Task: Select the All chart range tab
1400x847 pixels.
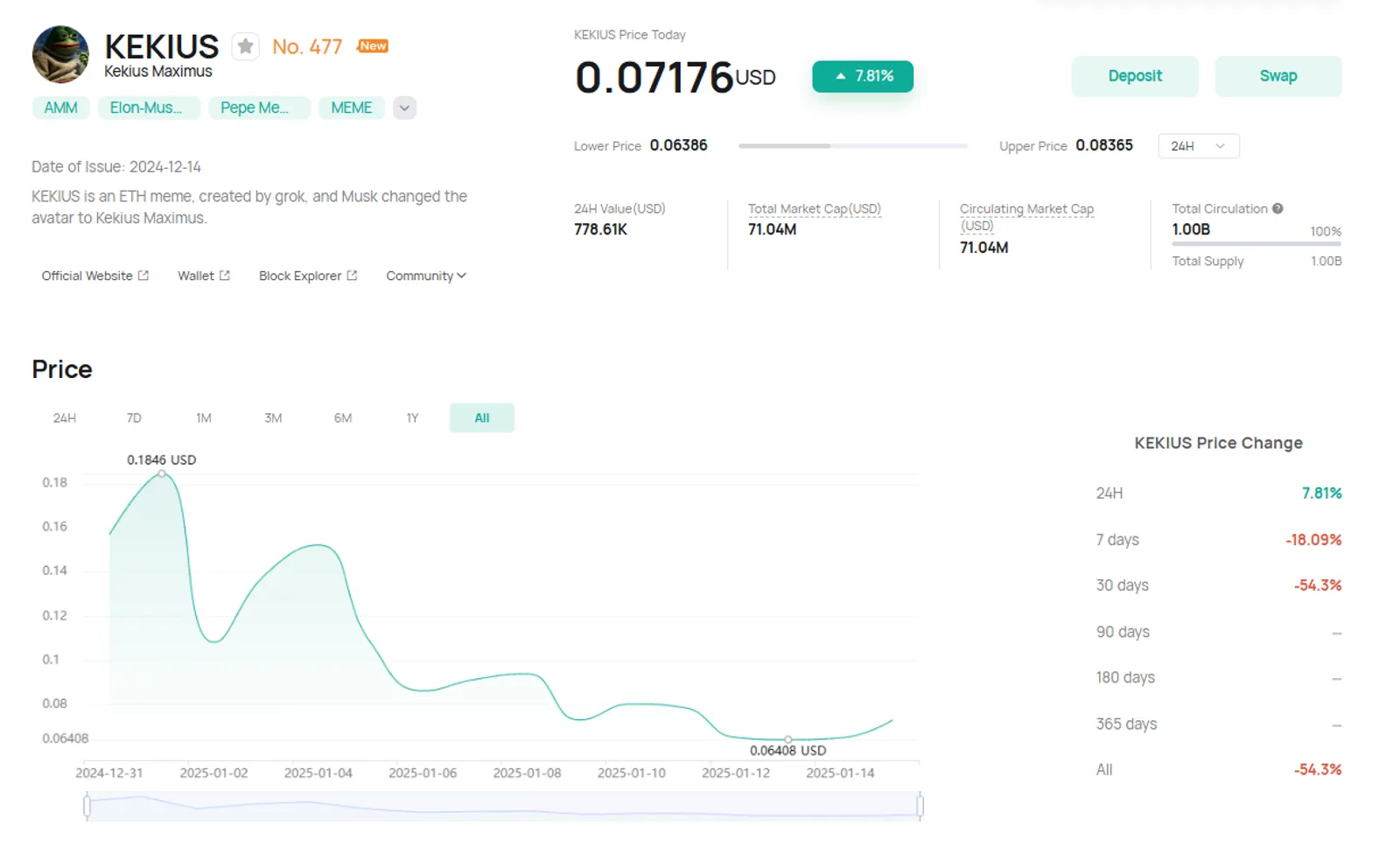Action: coord(482,418)
